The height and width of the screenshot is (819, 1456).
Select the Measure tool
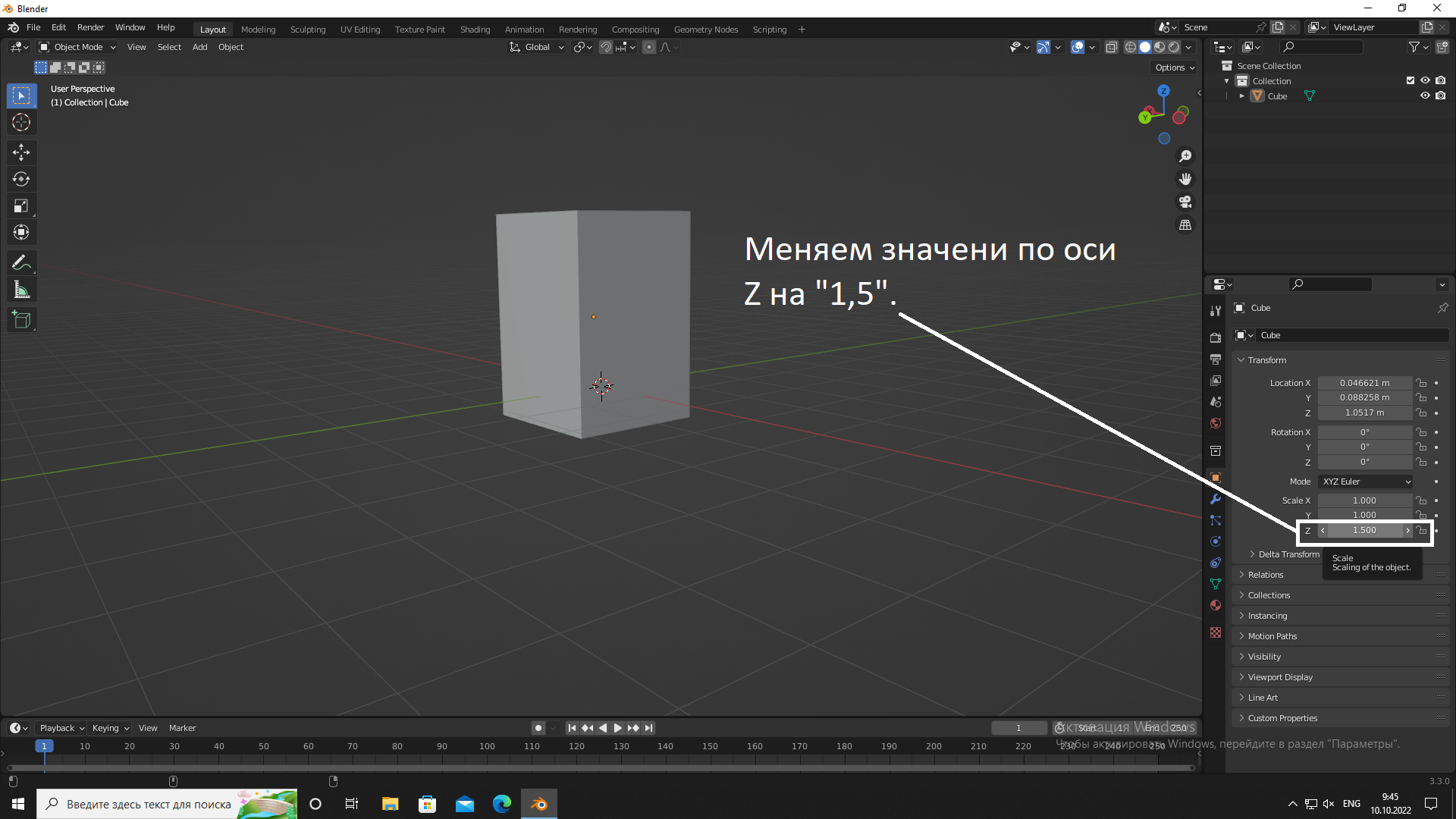pos(21,290)
